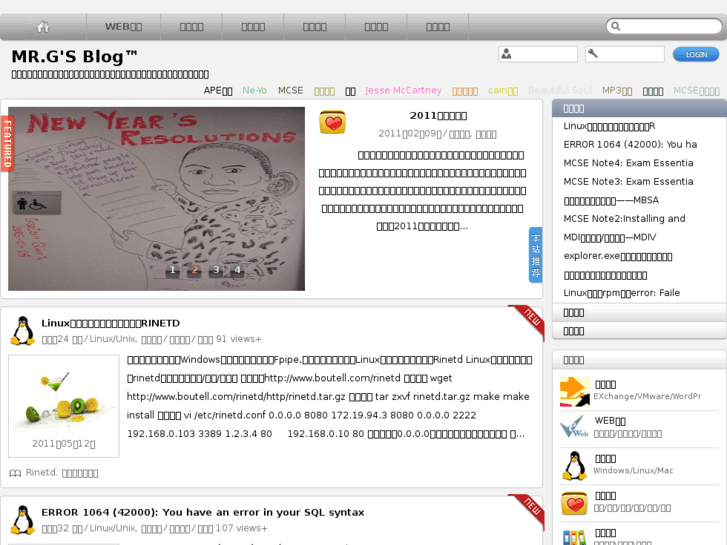Select the Jesse McCartney tag link

403,90
